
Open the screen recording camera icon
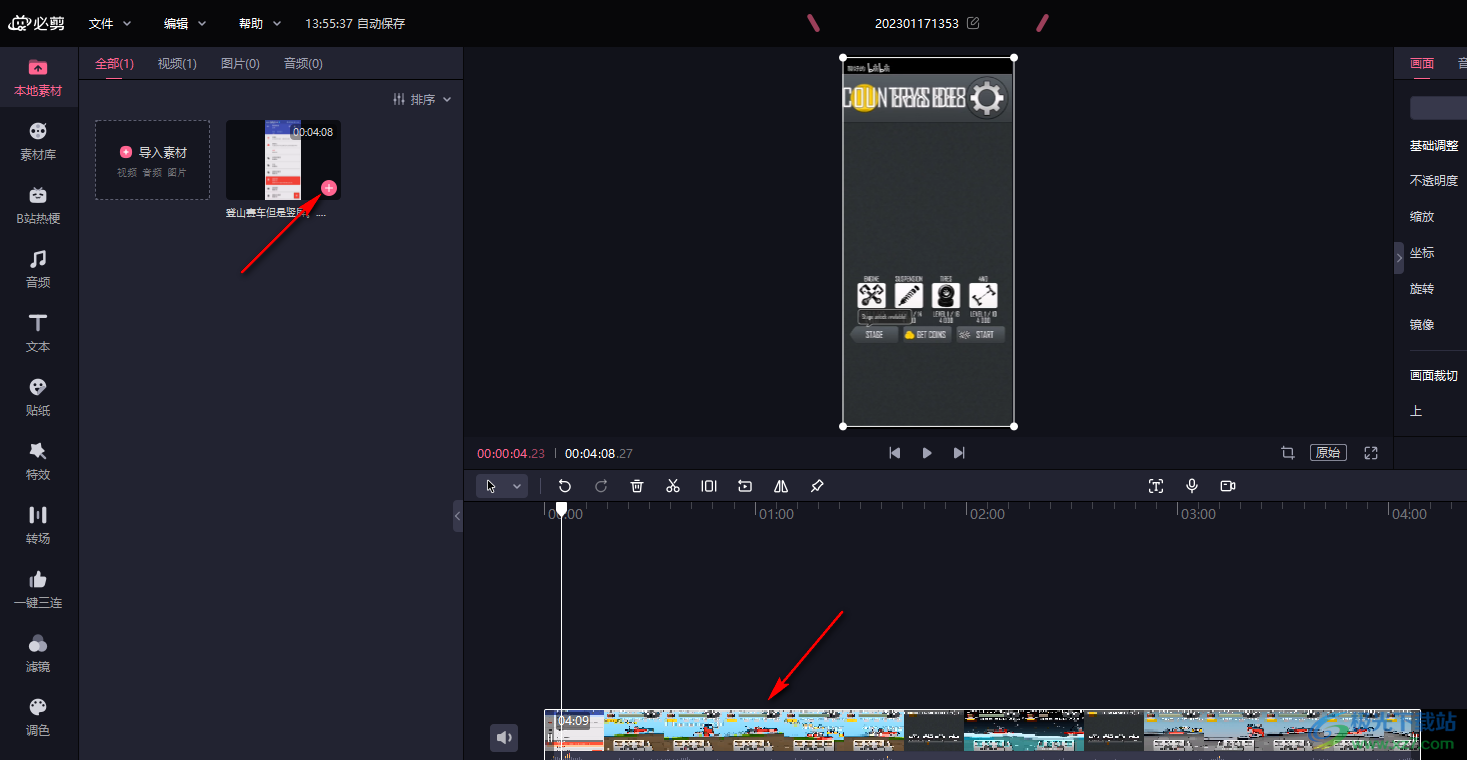pyautogui.click(x=1228, y=486)
